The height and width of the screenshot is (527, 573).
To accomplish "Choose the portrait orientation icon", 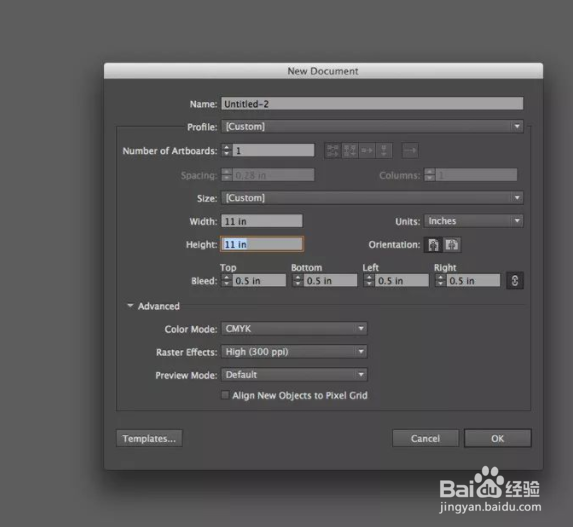I will click(x=433, y=244).
